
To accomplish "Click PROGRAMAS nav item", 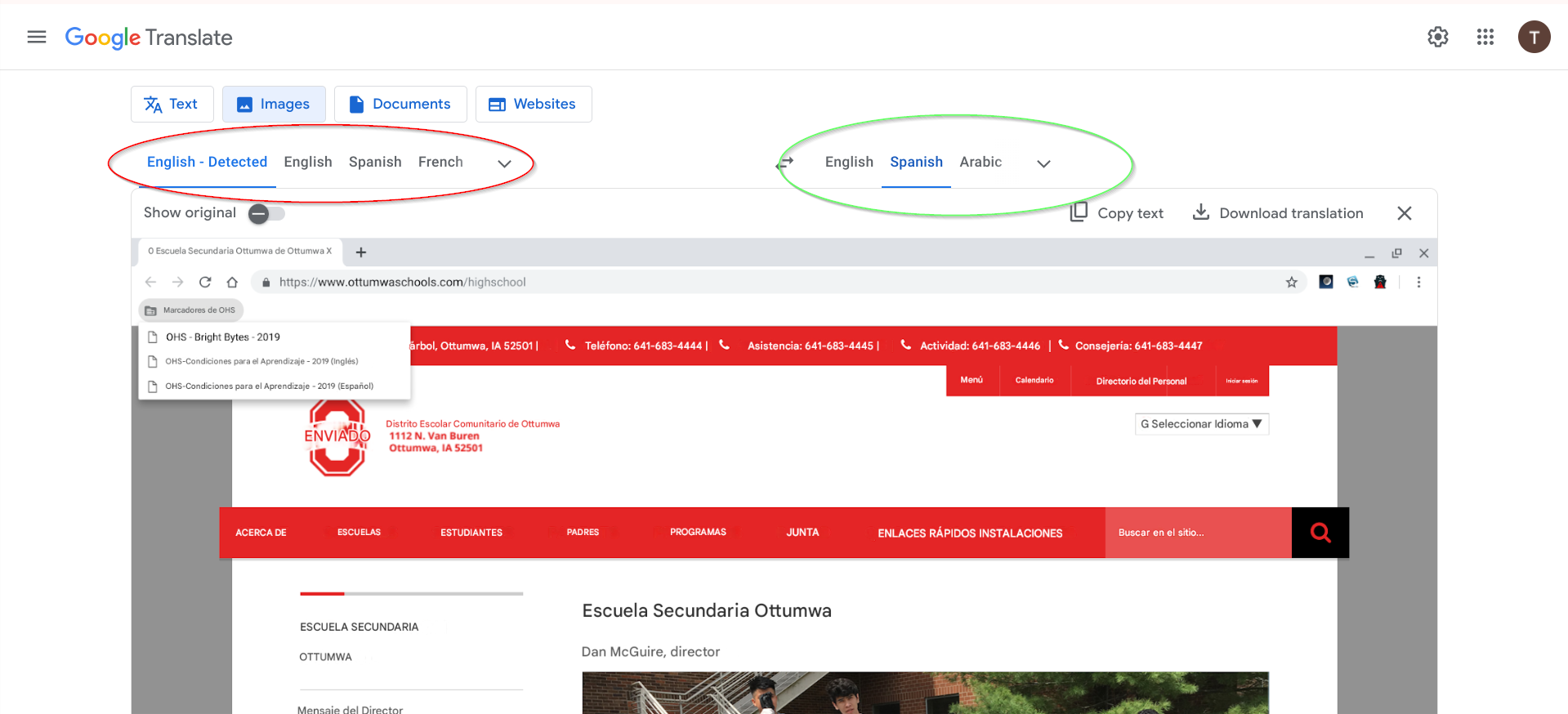I will click(698, 532).
